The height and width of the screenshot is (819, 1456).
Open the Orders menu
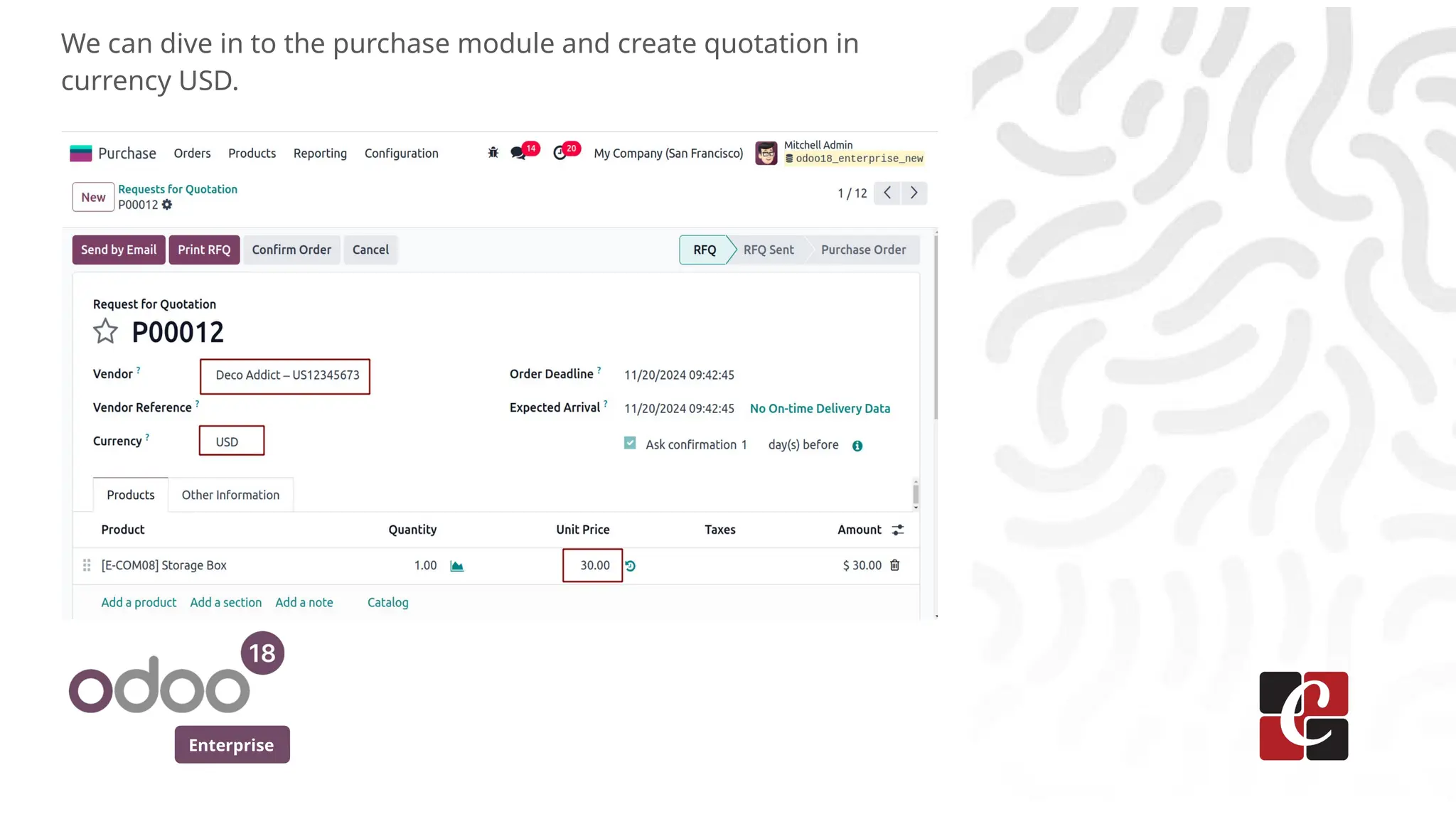(x=192, y=154)
